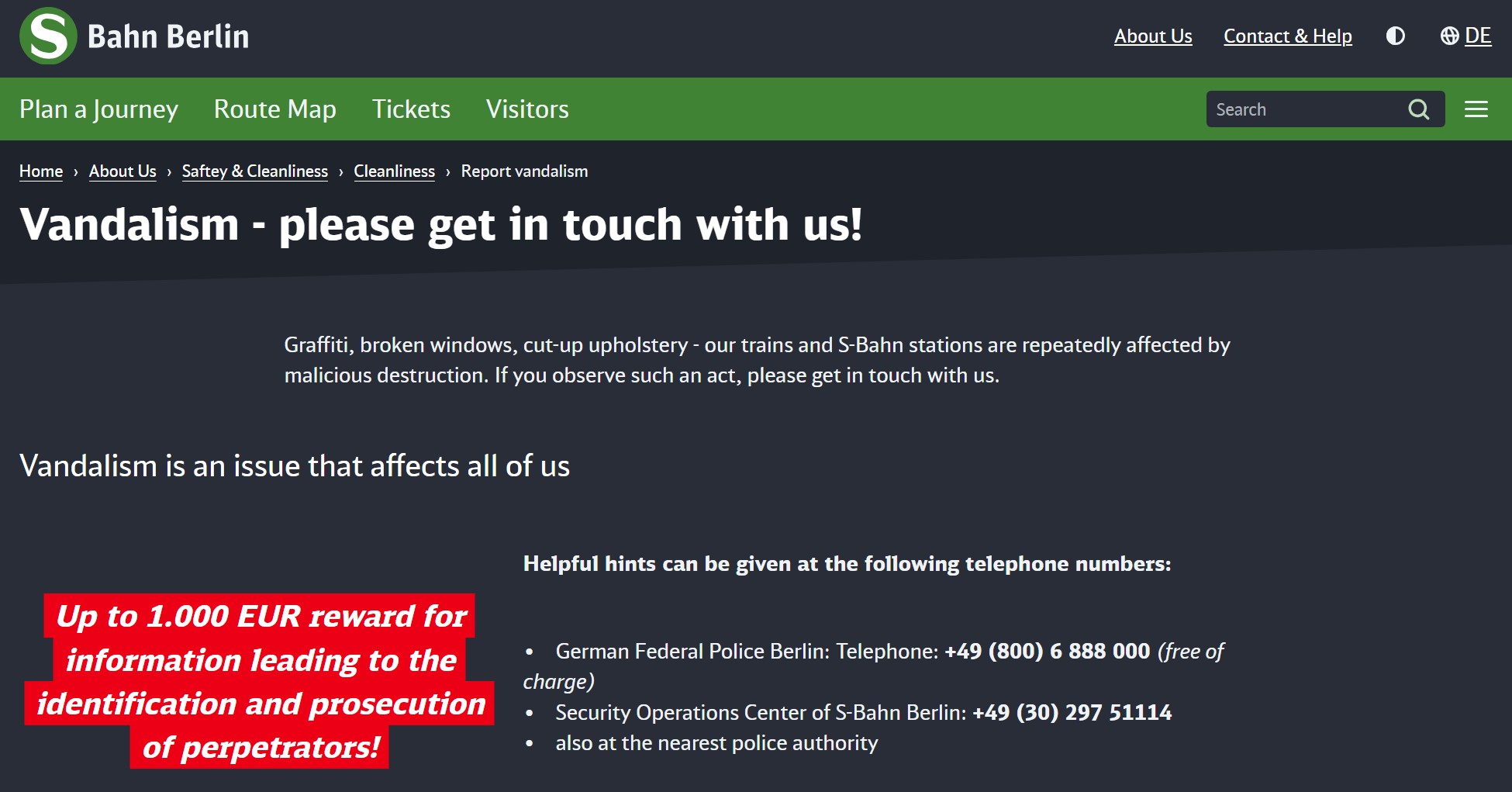Click the S-Bahn Berlin logo icon
This screenshot has width=1512, height=792.
pos(48,36)
